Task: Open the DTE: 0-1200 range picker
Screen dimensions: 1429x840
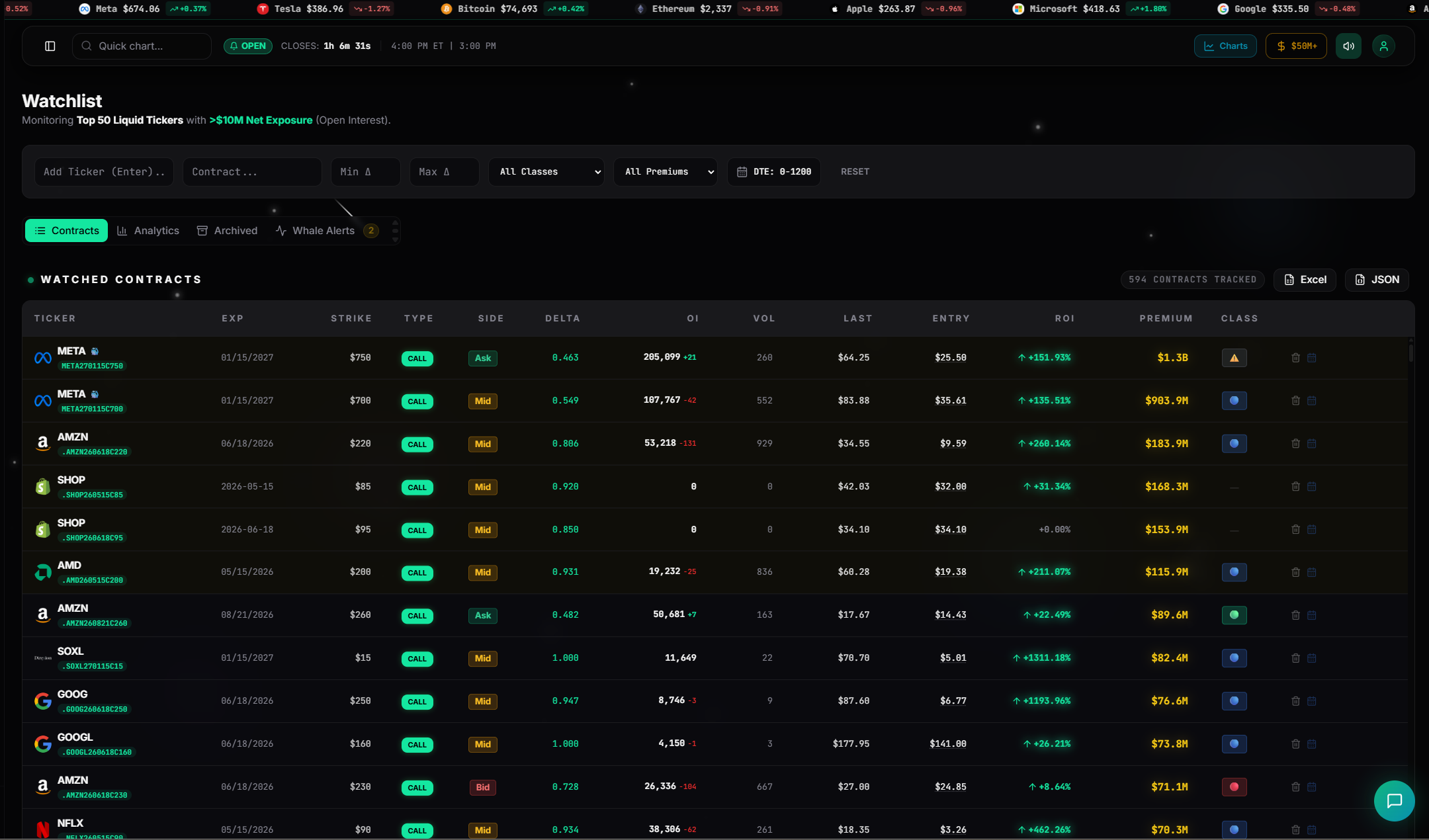Action: [774, 172]
